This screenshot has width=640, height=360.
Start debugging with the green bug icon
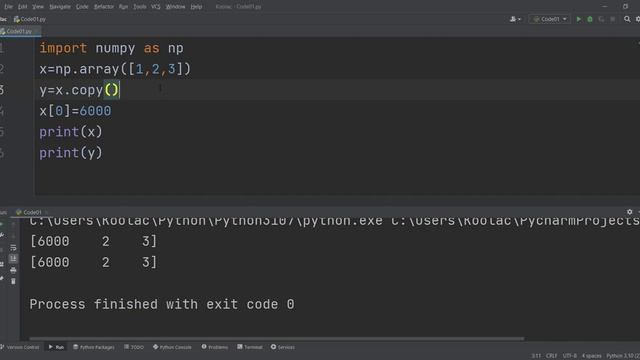pyautogui.click(x=590, y=19)
